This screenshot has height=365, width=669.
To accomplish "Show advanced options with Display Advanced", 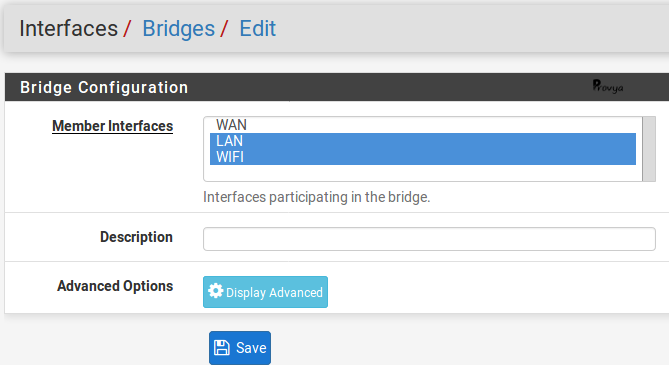I will point(265,292).
